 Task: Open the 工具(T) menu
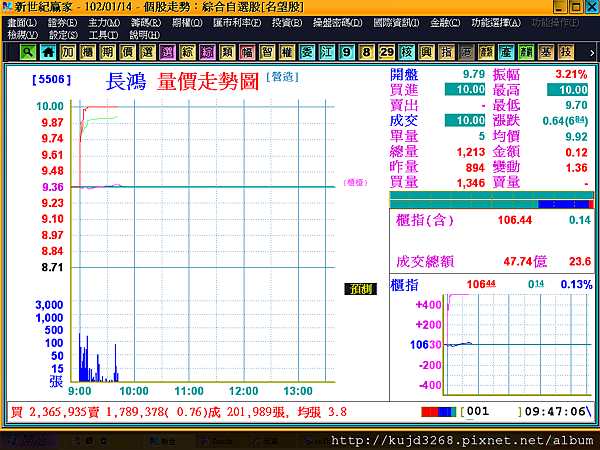point(103,35)
